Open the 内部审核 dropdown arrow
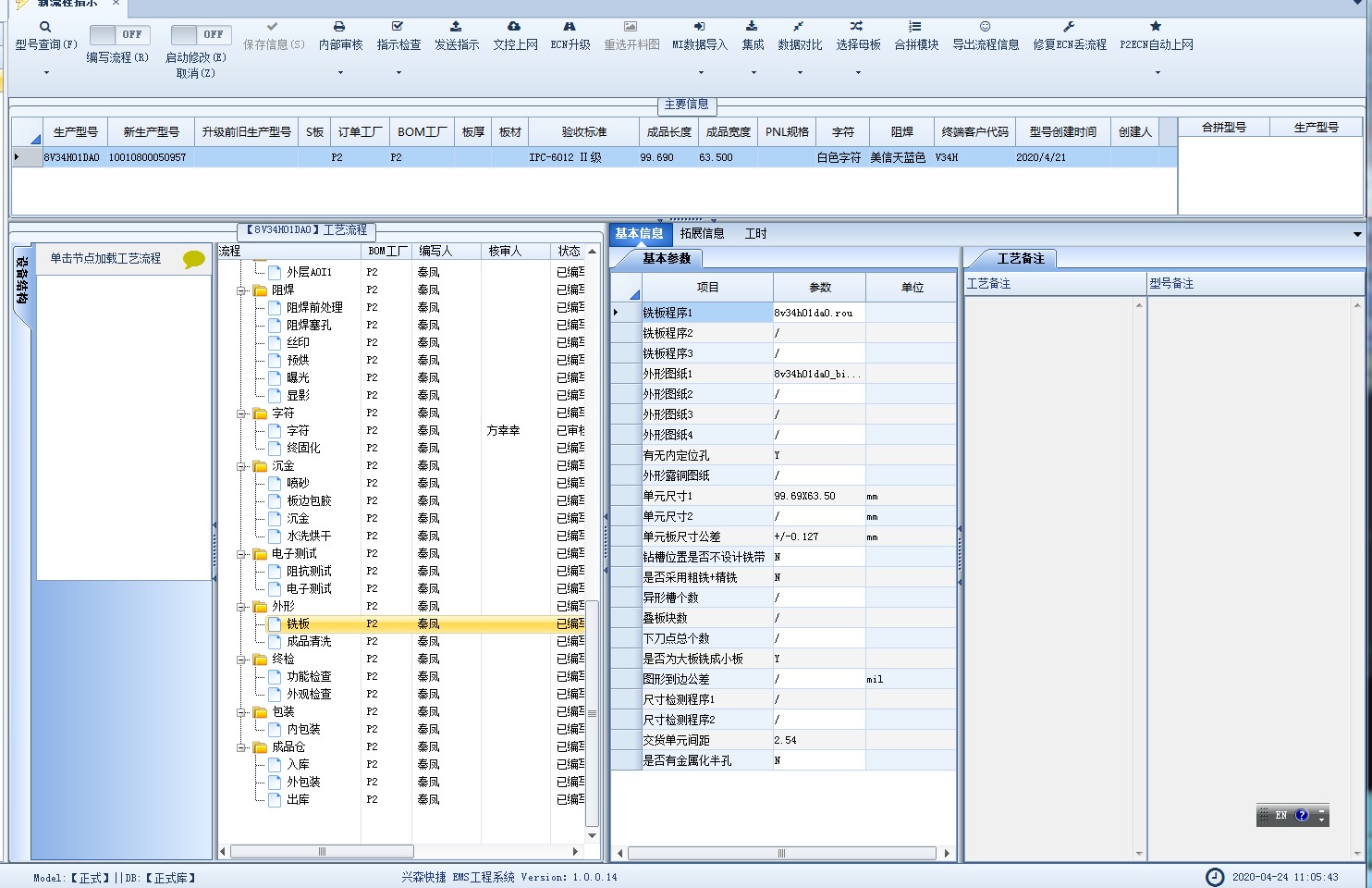The image size is (1372, 888). [x=339, y=72]
